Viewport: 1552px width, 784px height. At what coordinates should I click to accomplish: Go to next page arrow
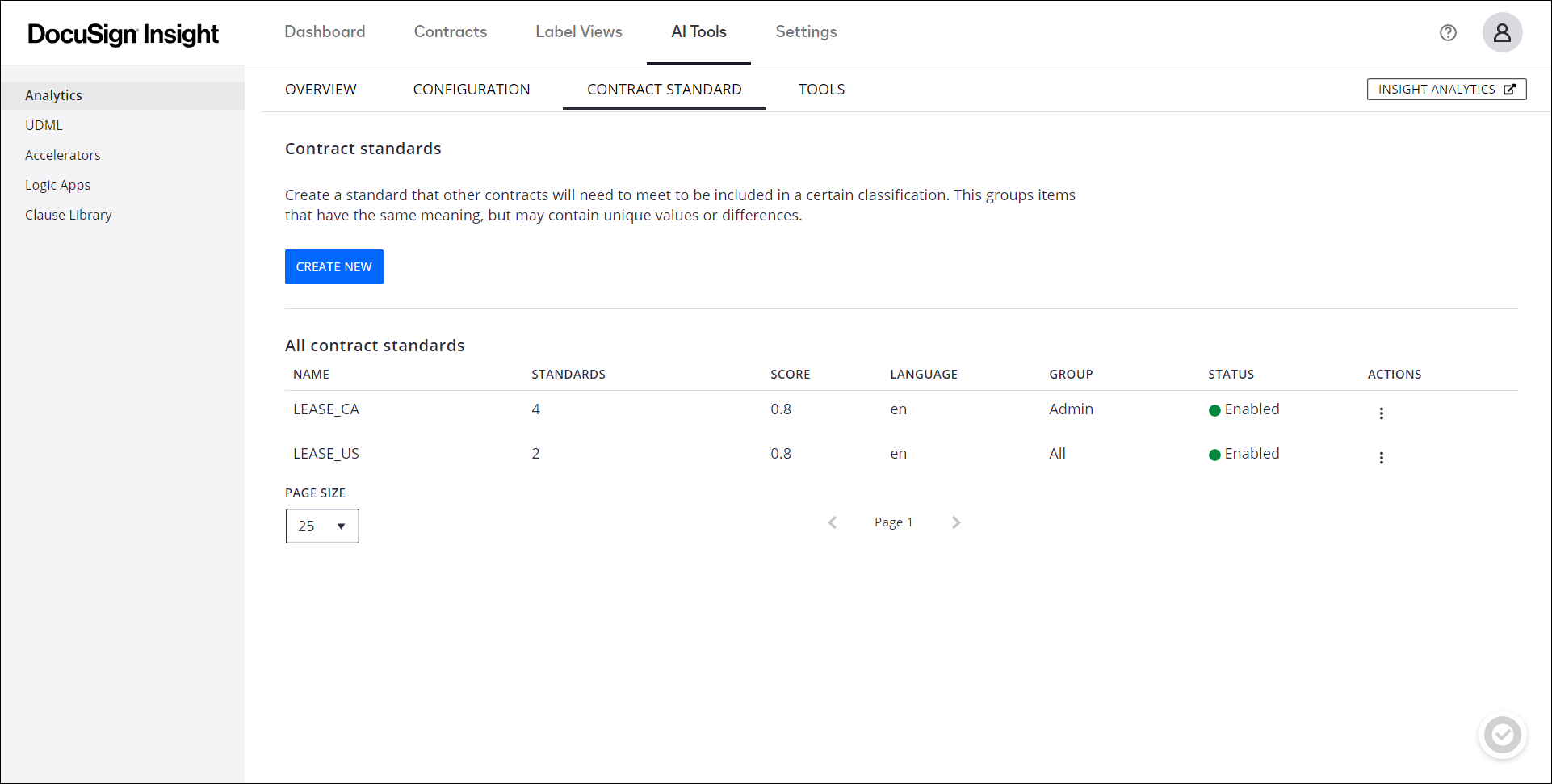point(956,522)
